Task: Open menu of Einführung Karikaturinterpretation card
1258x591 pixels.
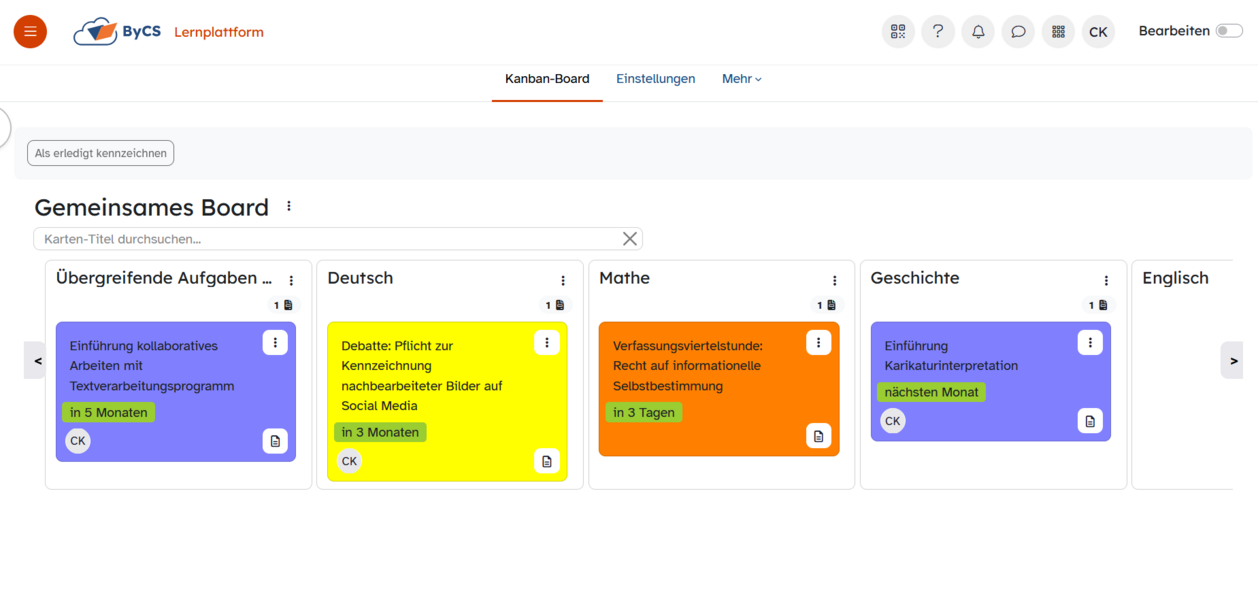Action: (1090, 342)
